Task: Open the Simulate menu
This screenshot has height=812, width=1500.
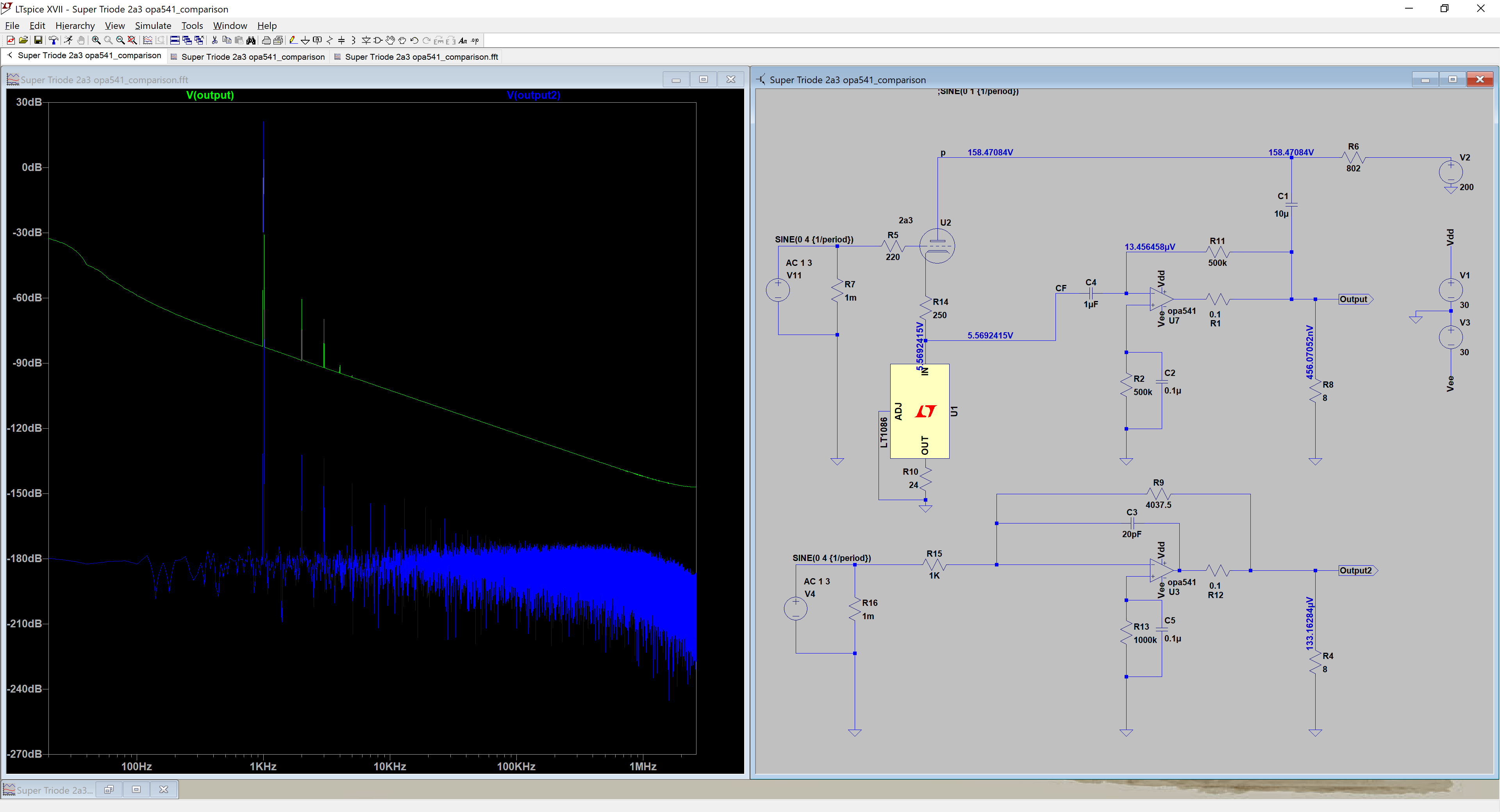Action: (x=153, y=26)
